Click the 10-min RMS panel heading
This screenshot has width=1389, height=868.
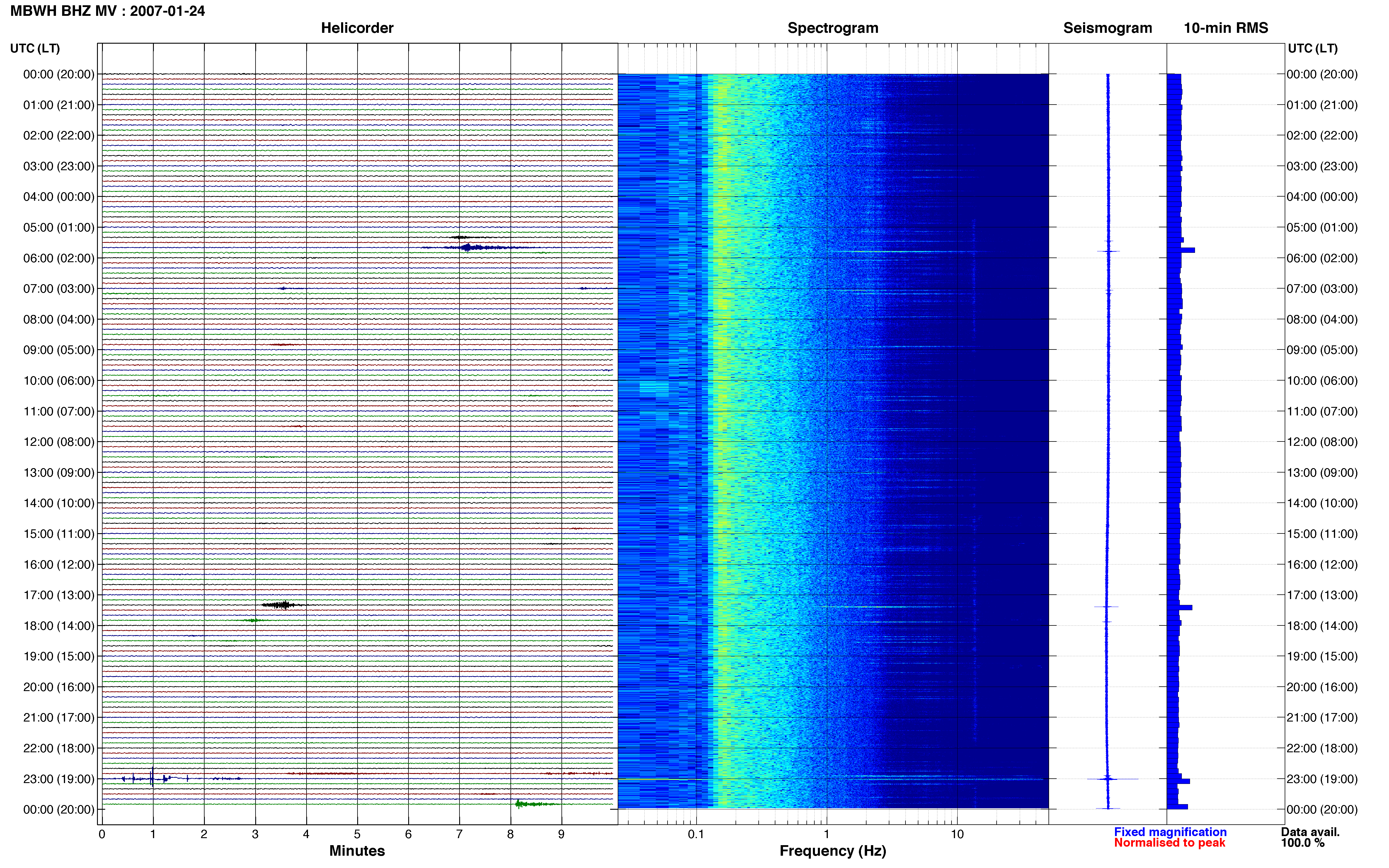(x=1225, y=28)
